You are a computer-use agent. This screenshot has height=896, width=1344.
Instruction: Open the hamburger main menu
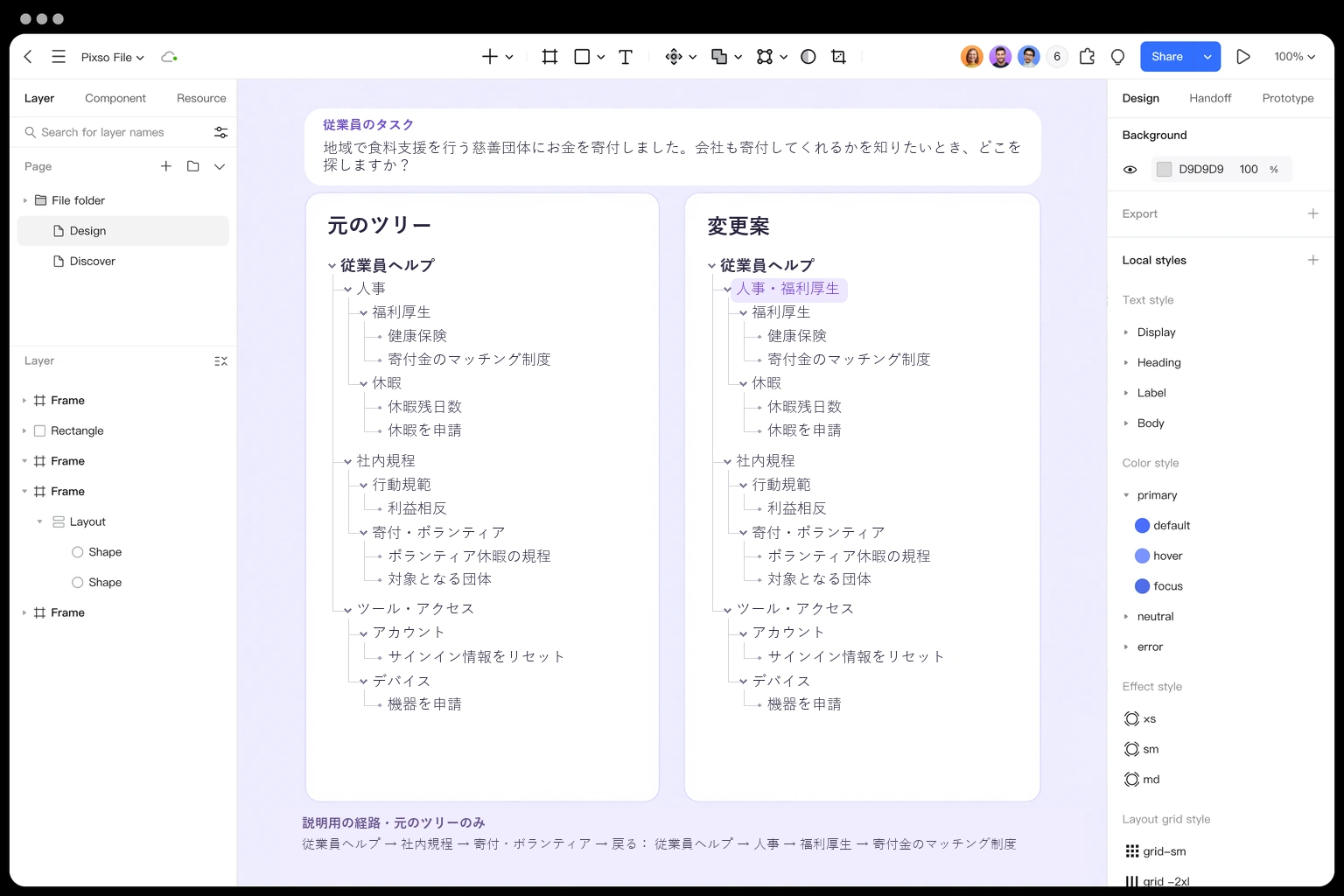[x=59, y=57]
